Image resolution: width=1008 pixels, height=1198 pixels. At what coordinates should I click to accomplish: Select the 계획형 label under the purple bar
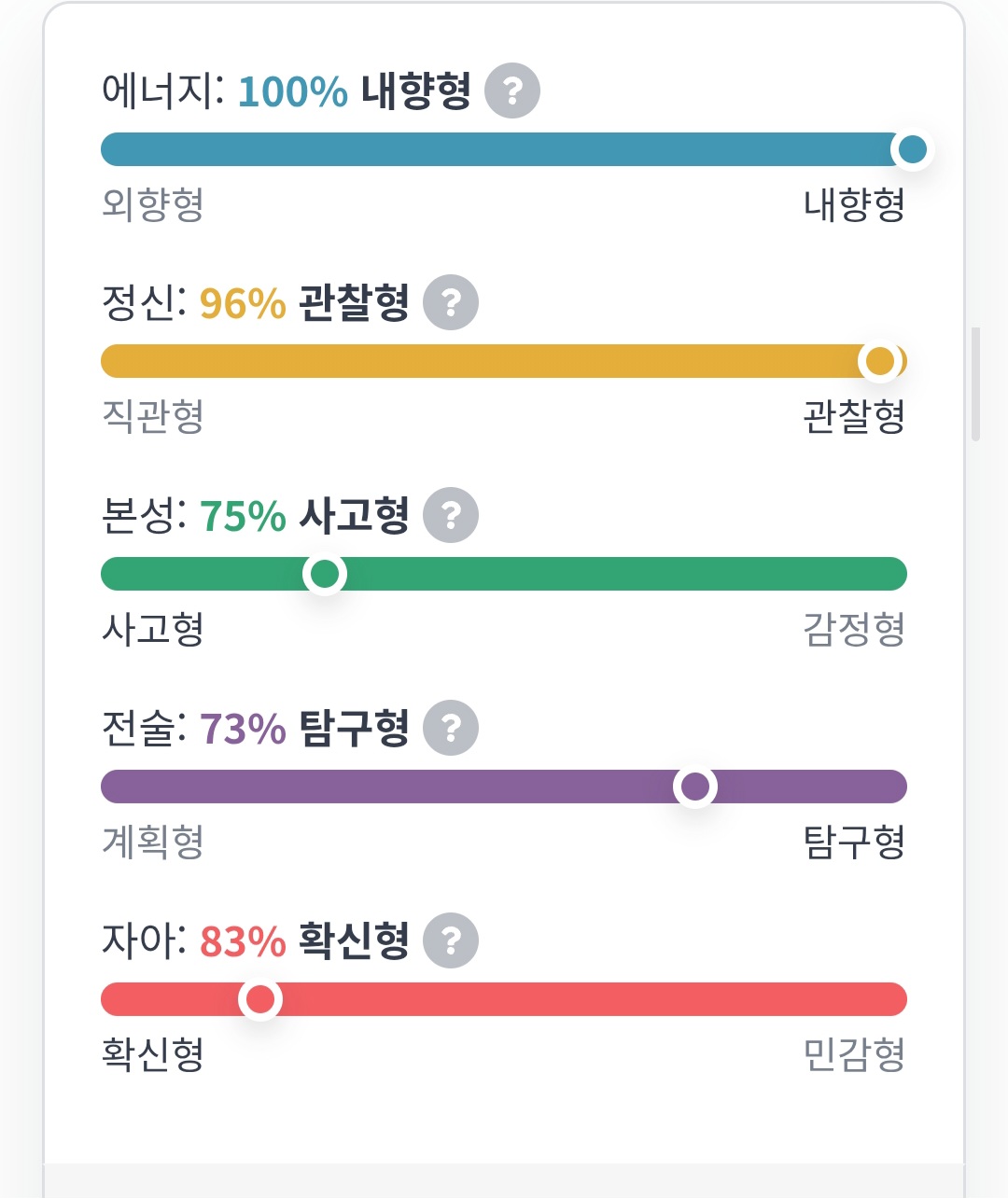coord(153,842)
